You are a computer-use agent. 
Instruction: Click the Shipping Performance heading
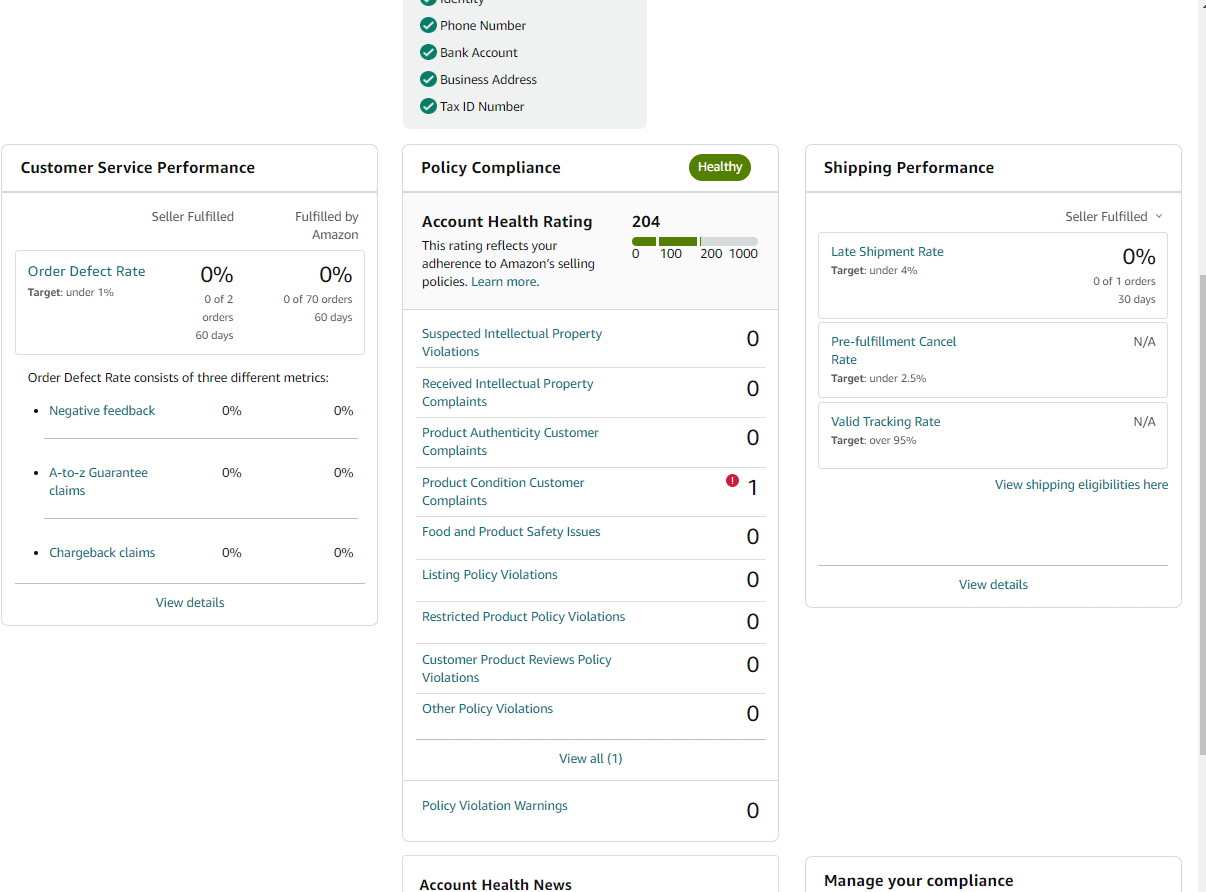[x=909, y=167]
